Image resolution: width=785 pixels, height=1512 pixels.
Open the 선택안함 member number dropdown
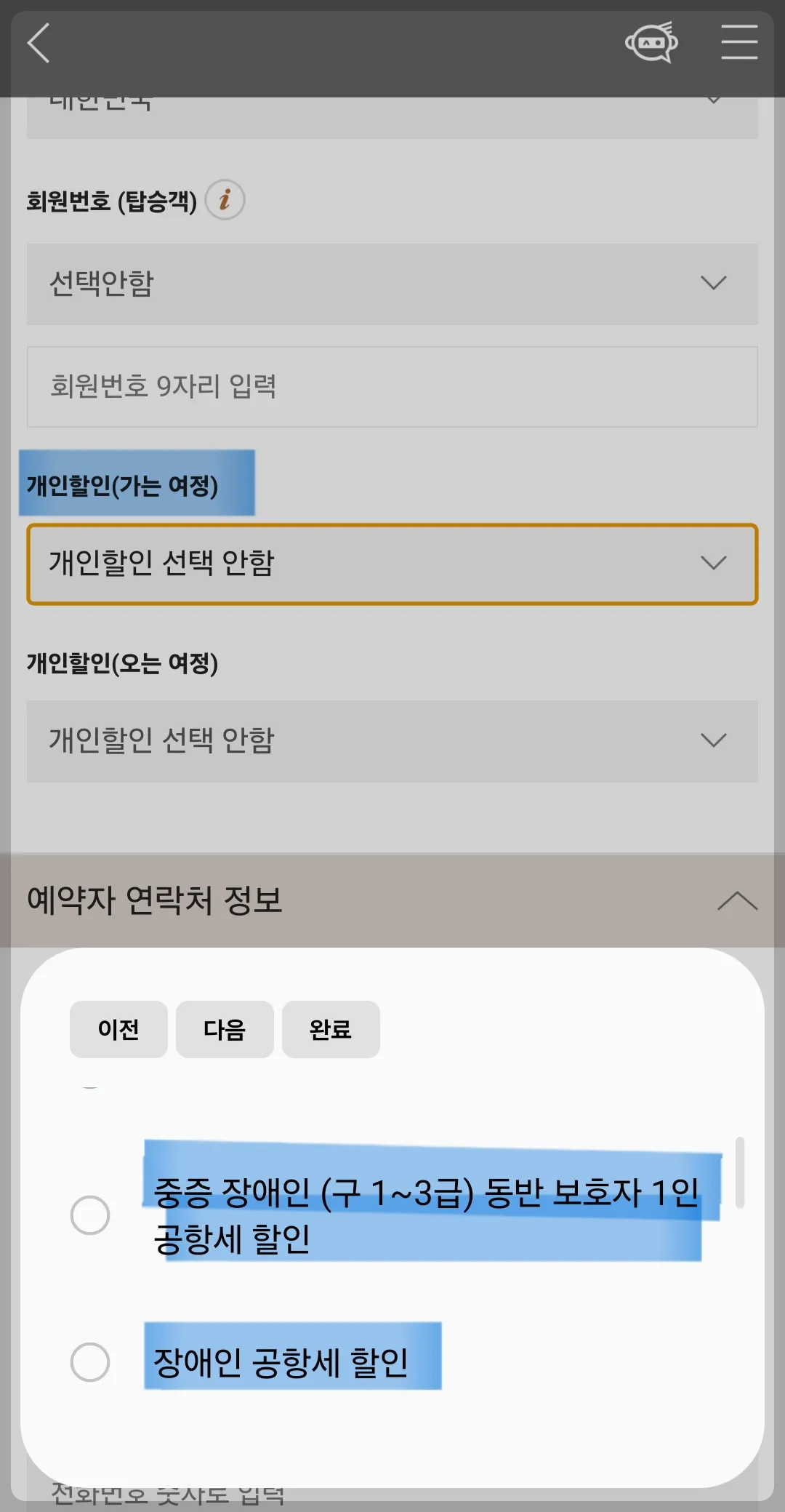(x=392, y=284)
